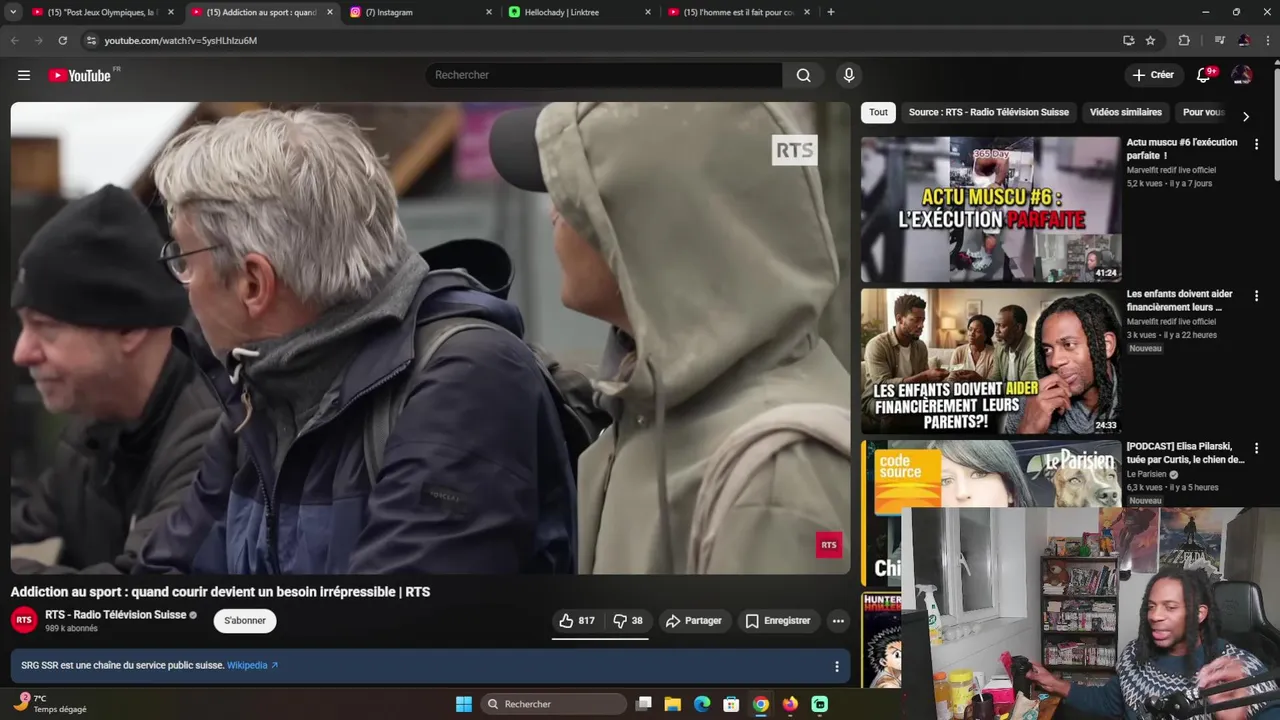This screenshot has height=720, width=1280.
Task: Click '[PODCAST] Elisa Pilarski' video title
Action: pos(1186,453)
